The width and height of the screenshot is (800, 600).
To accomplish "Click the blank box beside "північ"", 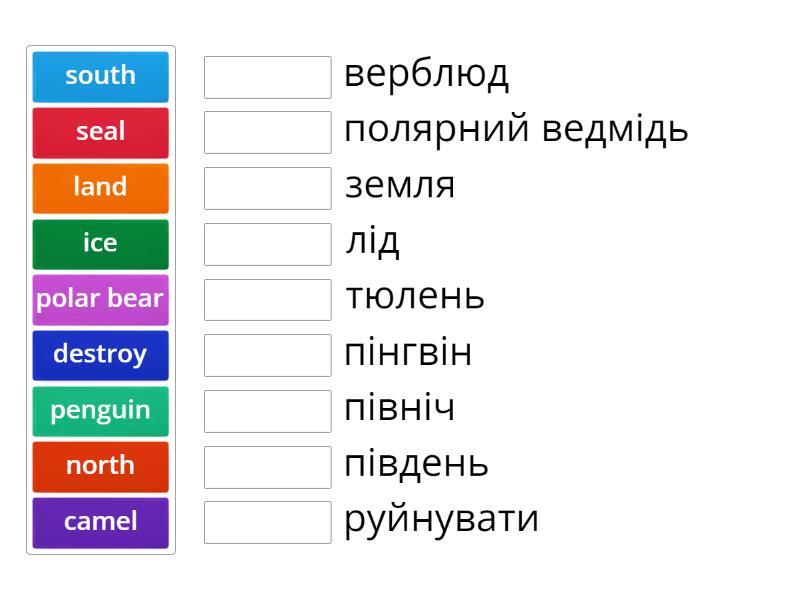I will (x=267, y=411).
